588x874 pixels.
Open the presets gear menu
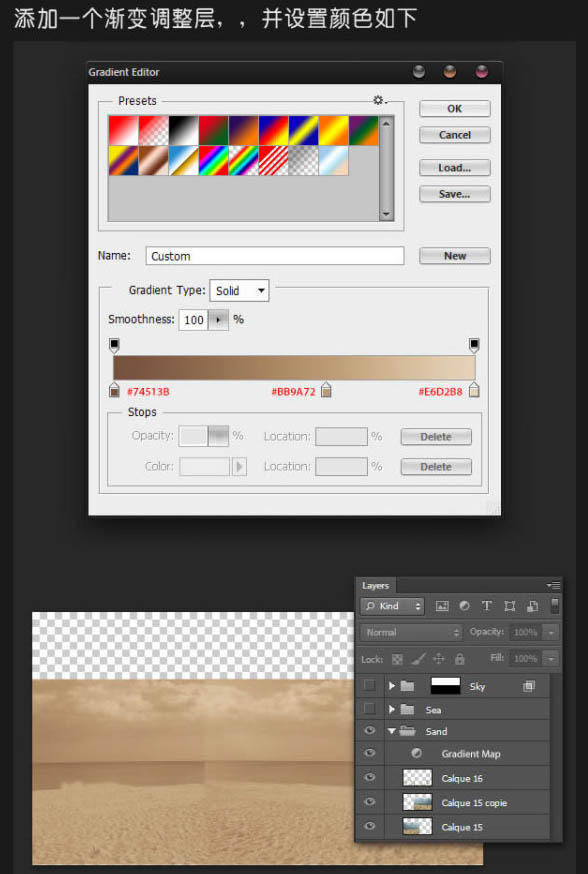tap(380, 100)
